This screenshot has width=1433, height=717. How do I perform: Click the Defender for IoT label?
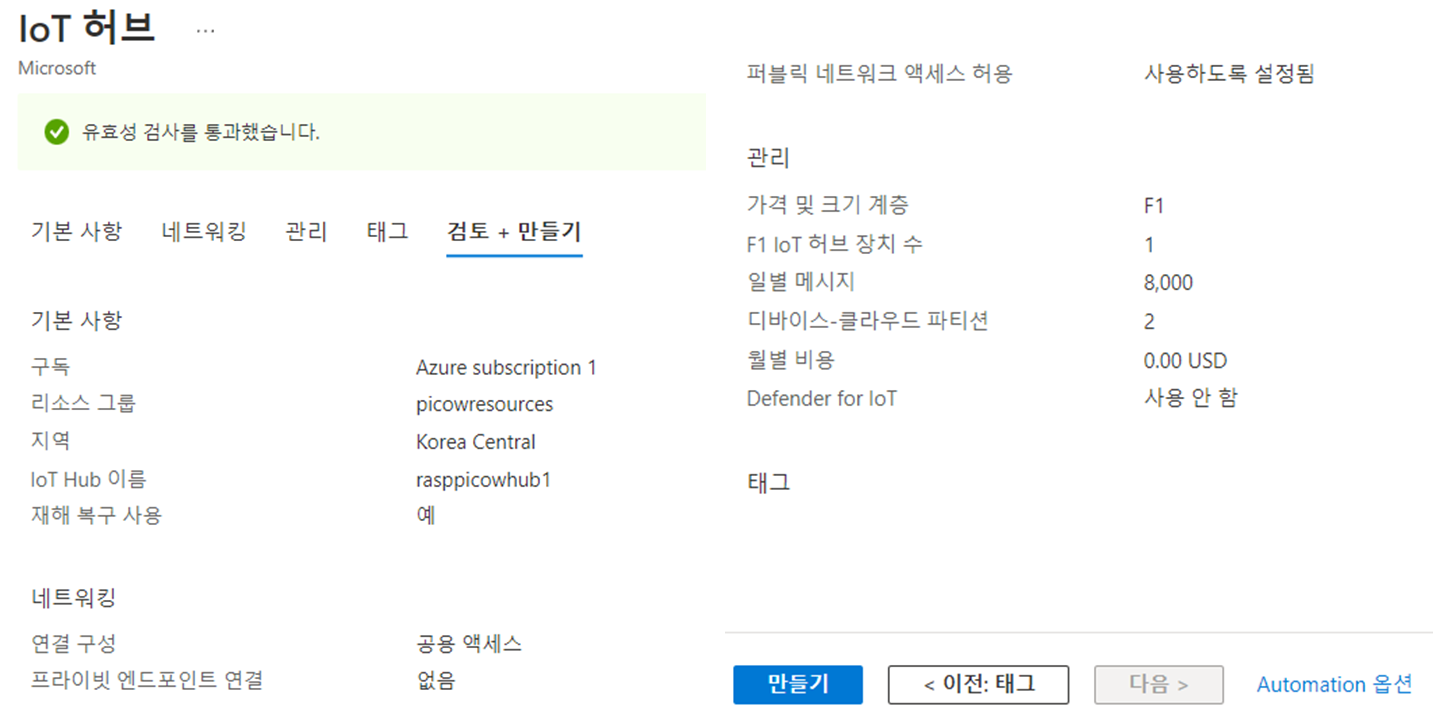(x=822, y=399)
